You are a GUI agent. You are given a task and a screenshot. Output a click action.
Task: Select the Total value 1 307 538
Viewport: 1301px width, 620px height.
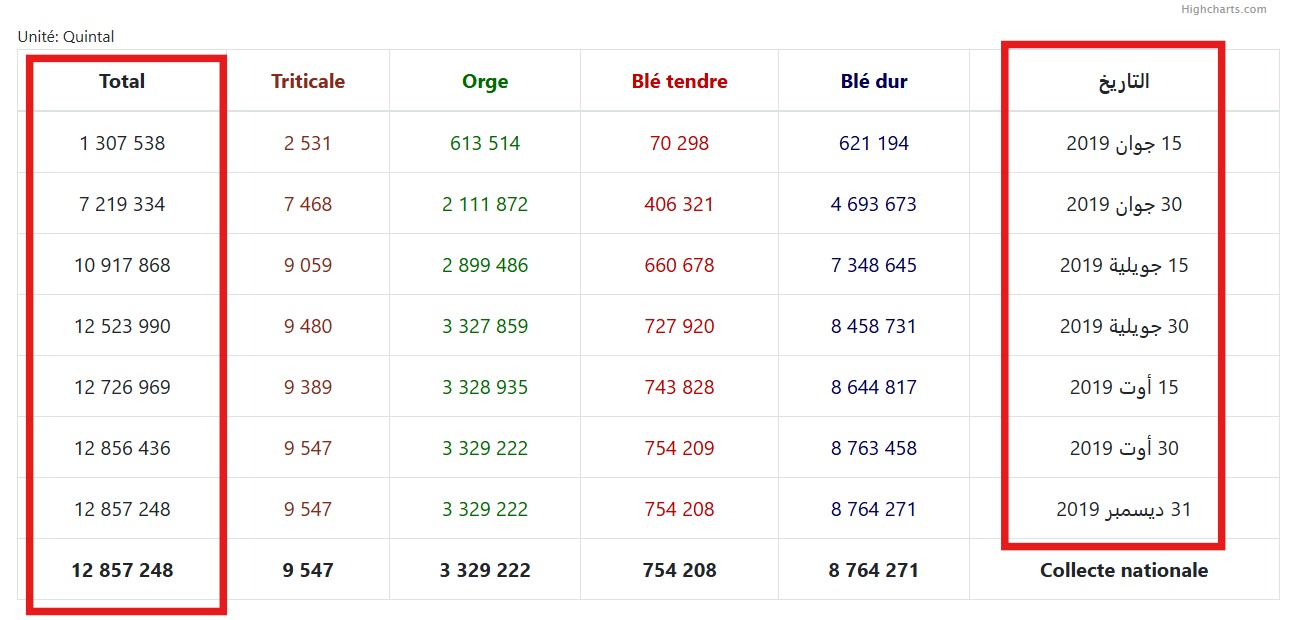[x=122, y=143]
